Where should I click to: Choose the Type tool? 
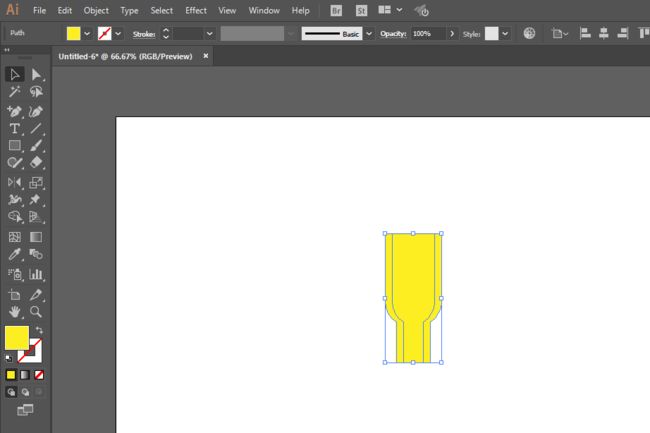tap(15, 128)
